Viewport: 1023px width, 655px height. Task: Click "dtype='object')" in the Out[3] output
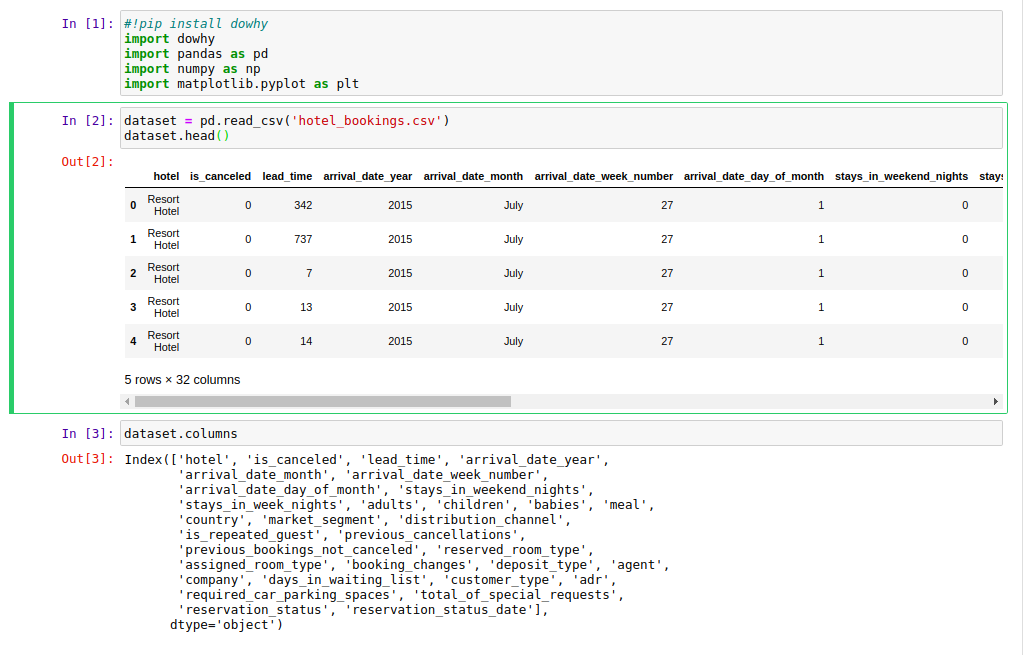click(x=226, y=624)
